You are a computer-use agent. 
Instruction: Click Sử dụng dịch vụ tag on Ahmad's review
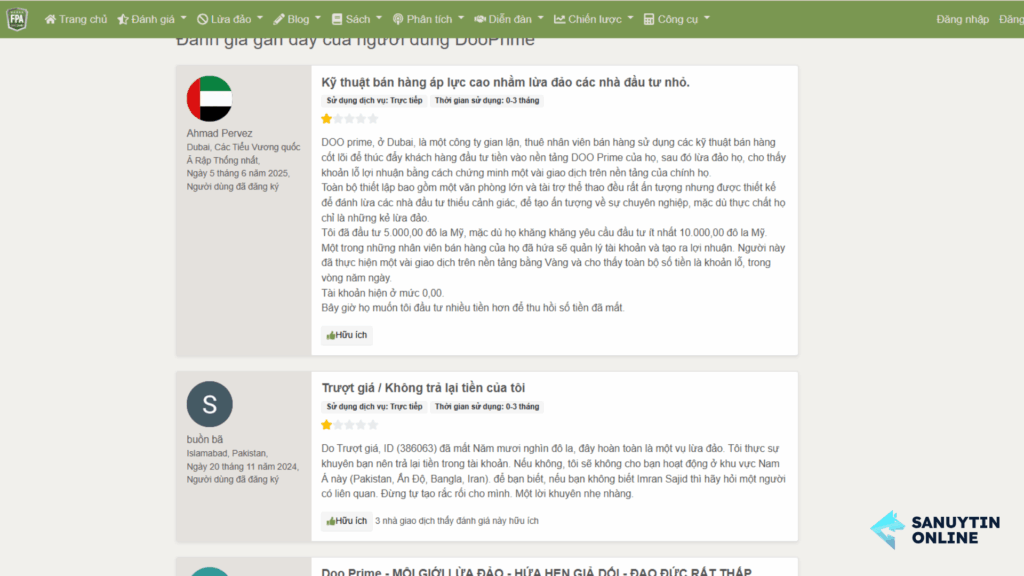pos(374,101)
